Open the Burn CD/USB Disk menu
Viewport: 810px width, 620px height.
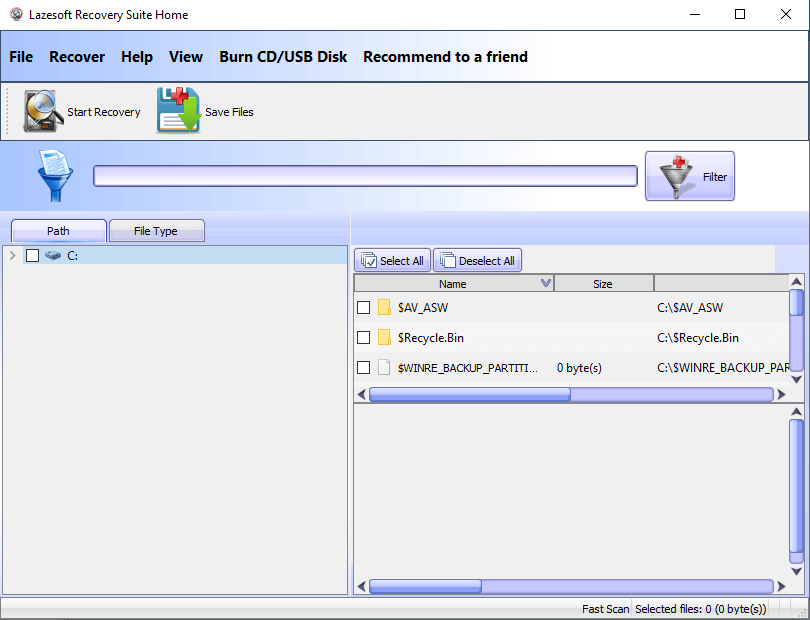[x=283, y=57]
